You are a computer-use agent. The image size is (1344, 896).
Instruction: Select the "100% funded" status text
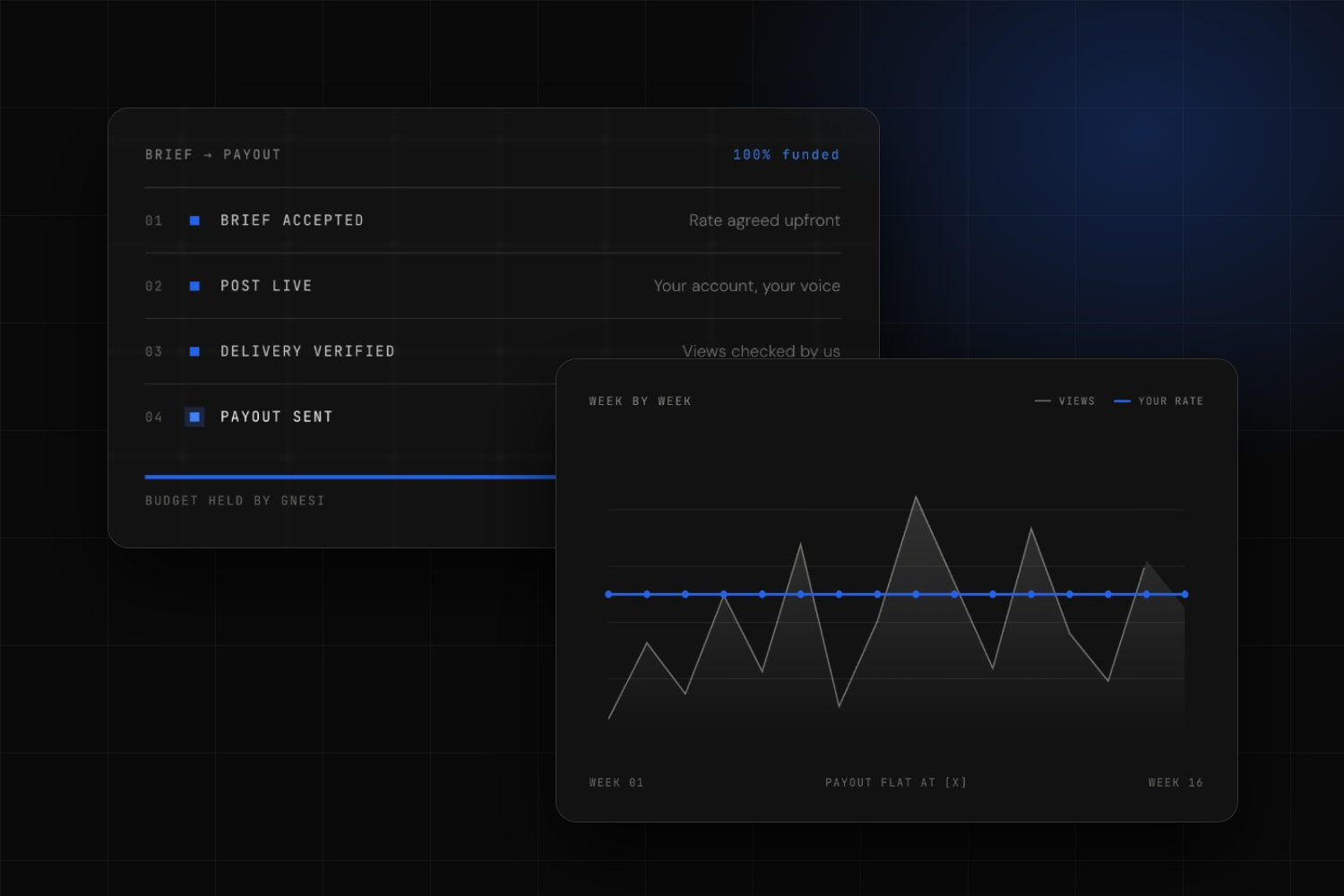pyautogui.click(x=787, y=155)
